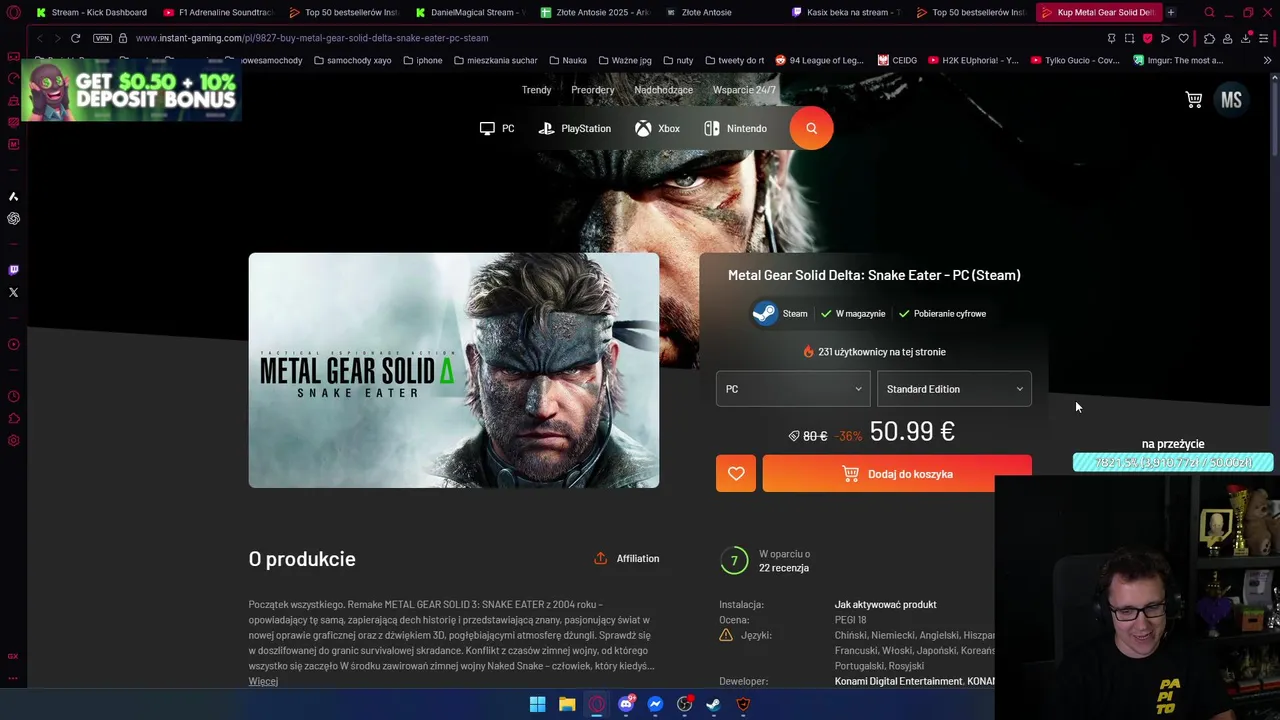This screenshot has width=1280, height=720.
Task: Select the Xbox platform
Action: point(657,128)
